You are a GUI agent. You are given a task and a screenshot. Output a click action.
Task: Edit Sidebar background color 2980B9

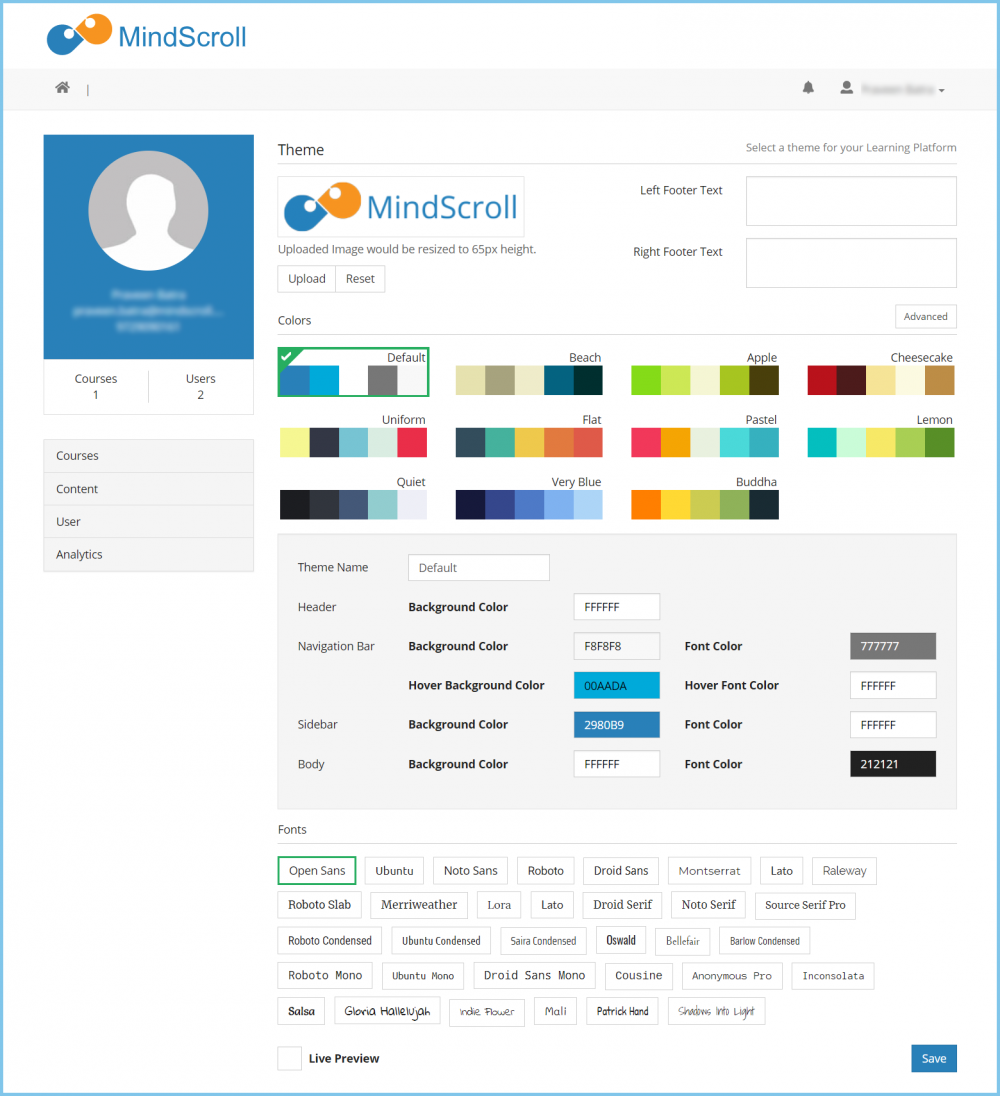[x=616, y=725]
